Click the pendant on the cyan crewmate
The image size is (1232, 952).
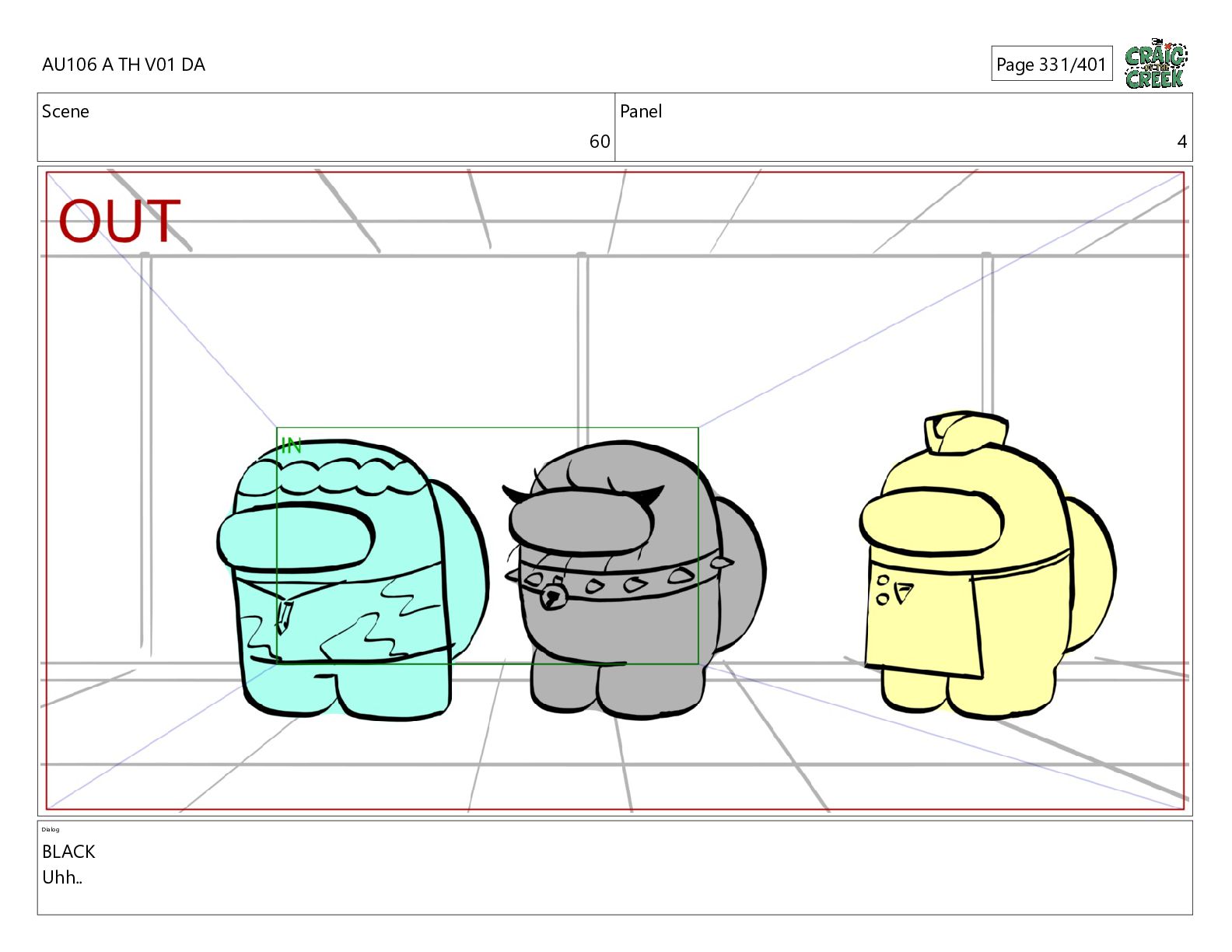tap(284, 616)
